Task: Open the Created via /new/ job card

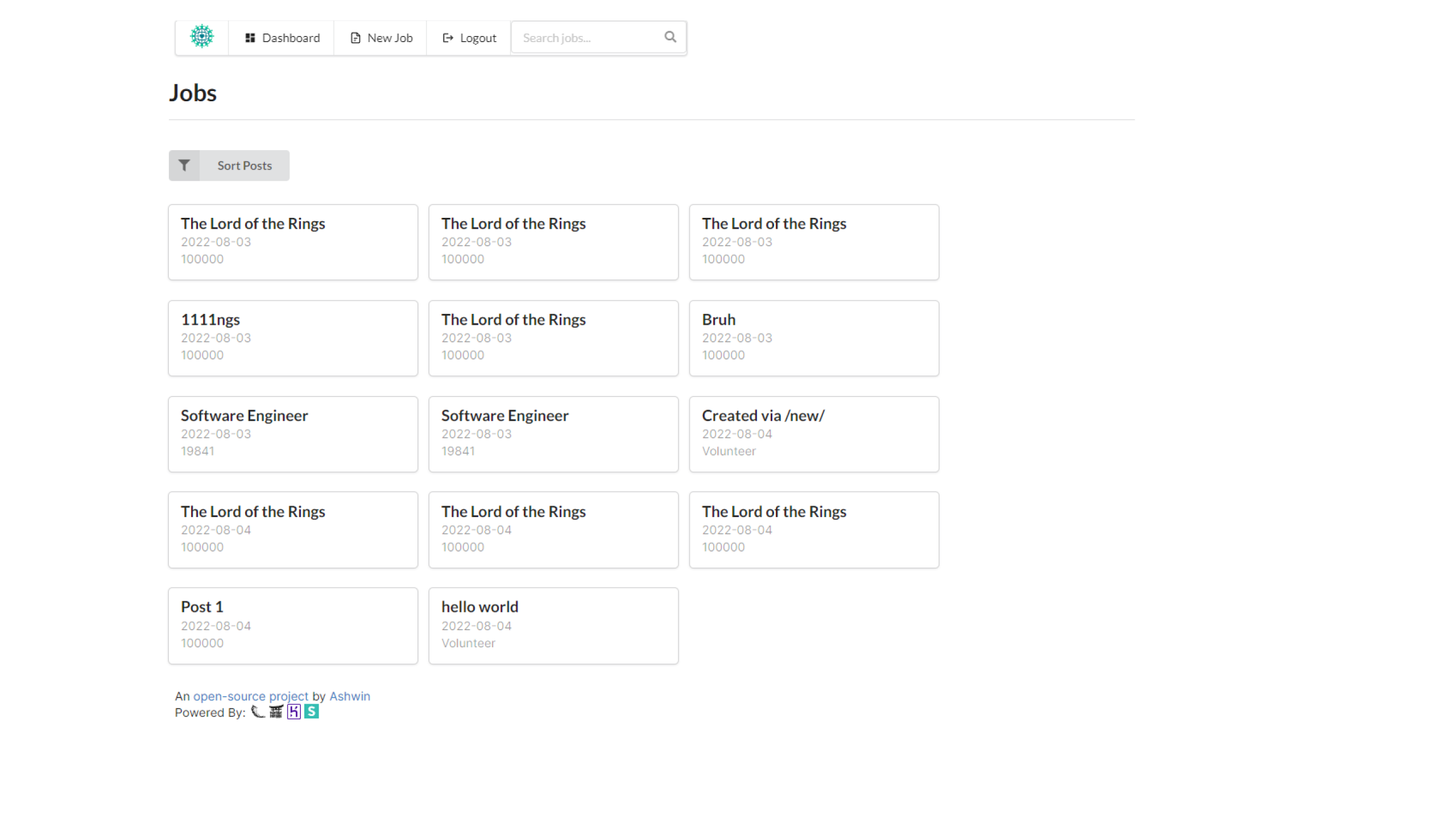Action: point(814,434)
